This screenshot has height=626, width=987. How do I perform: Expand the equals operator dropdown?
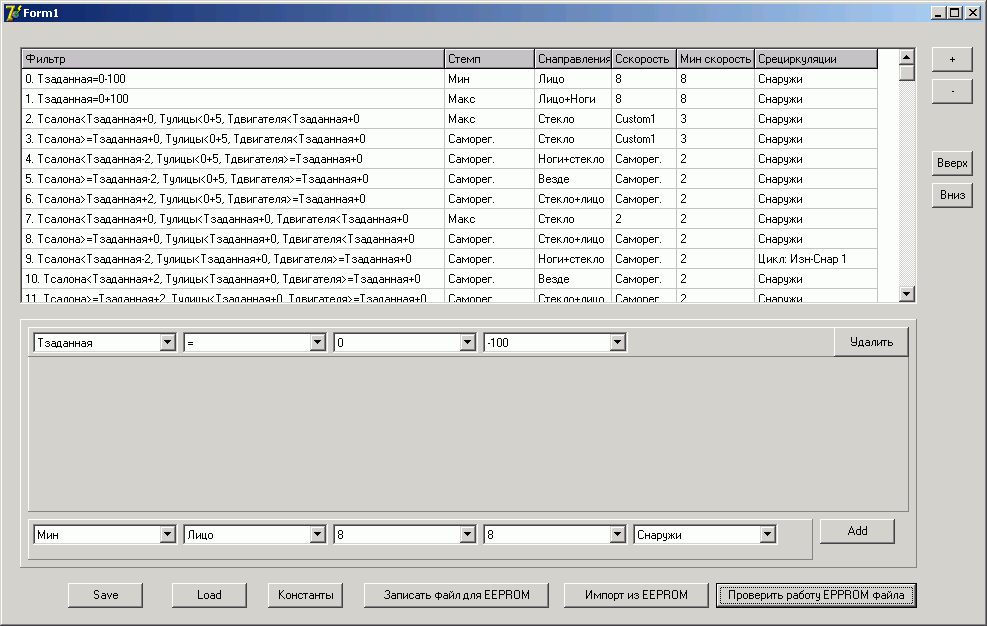(318, 343)
